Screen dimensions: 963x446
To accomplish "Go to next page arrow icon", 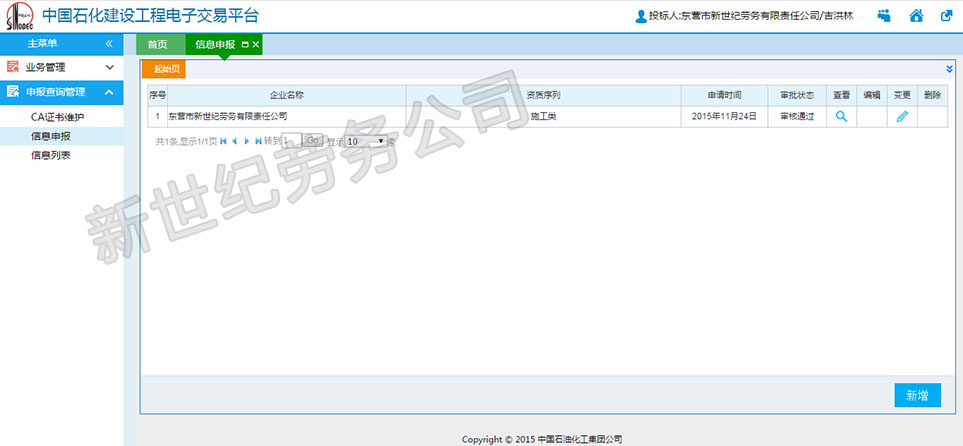I will [247, 141].
